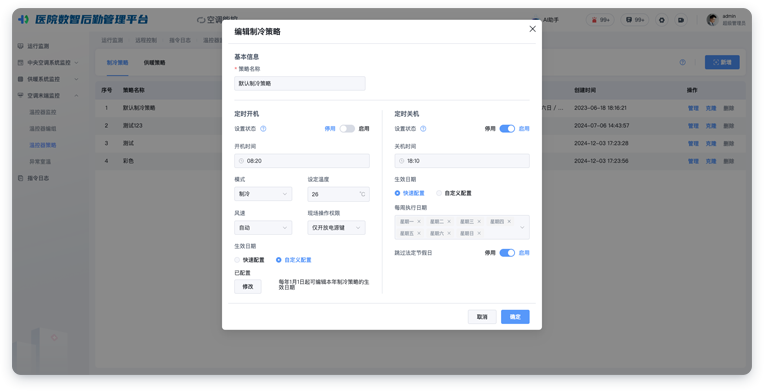Click video camera icon in header

pos(681,20)
